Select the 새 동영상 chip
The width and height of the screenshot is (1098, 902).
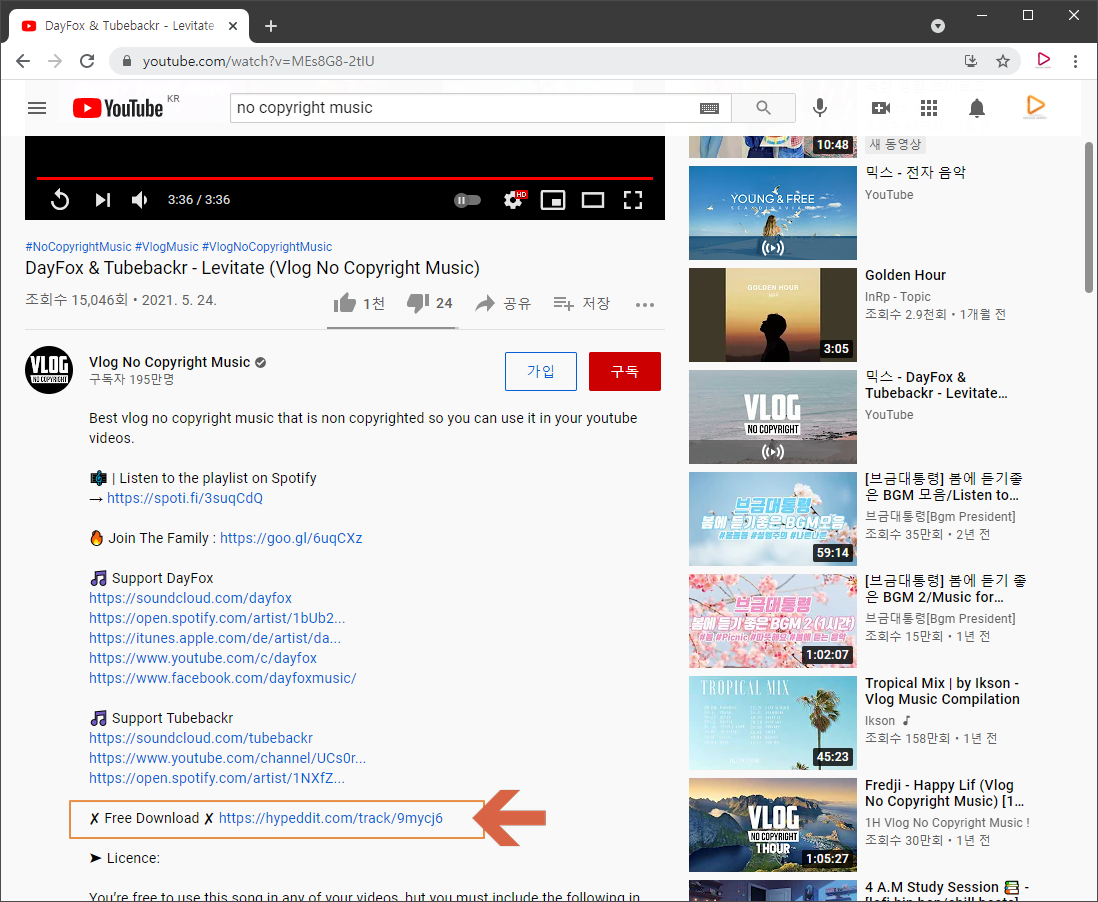(895, 144)
